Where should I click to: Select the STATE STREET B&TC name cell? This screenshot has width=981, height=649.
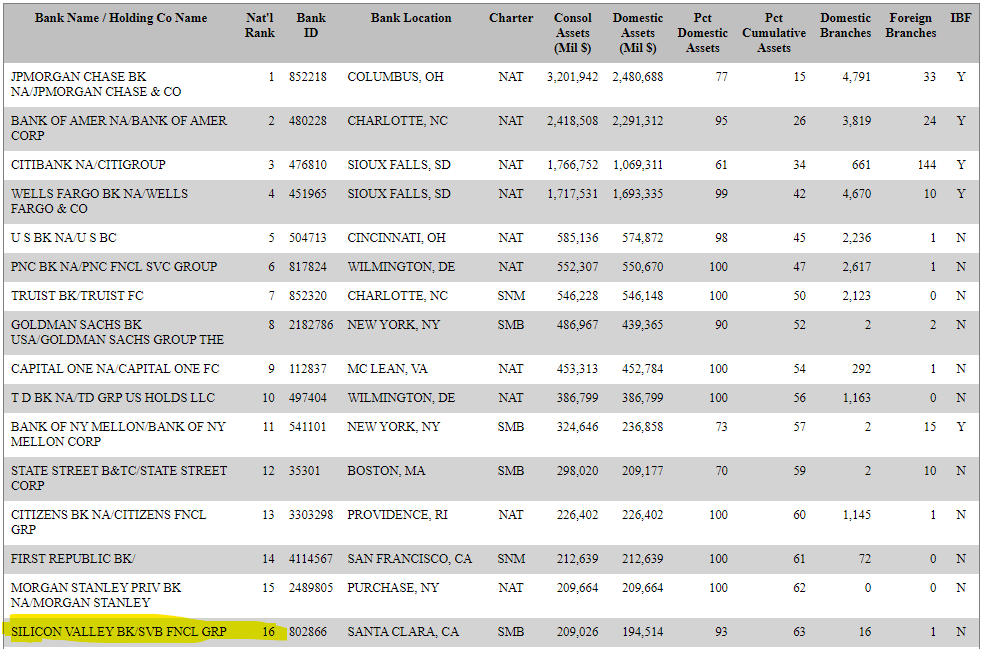click(x=119, y=478)
